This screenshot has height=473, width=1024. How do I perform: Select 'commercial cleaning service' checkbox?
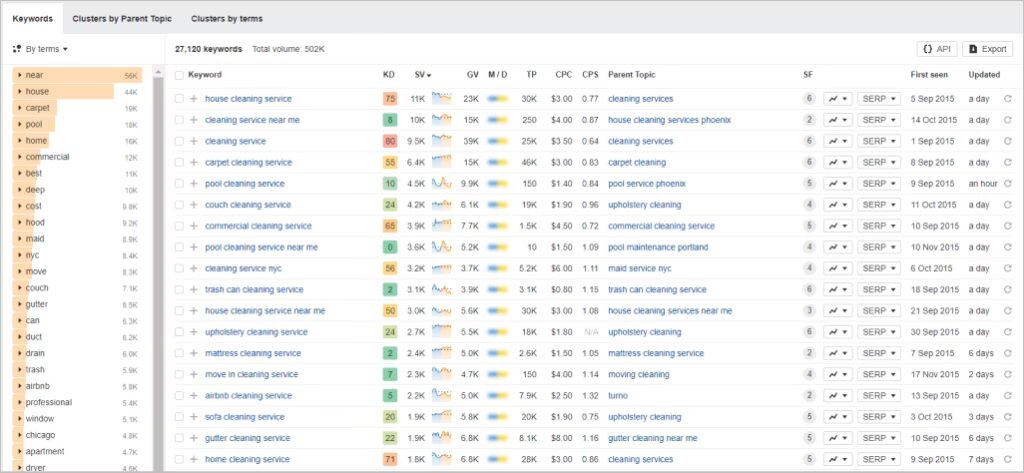[x=179, y=226]
